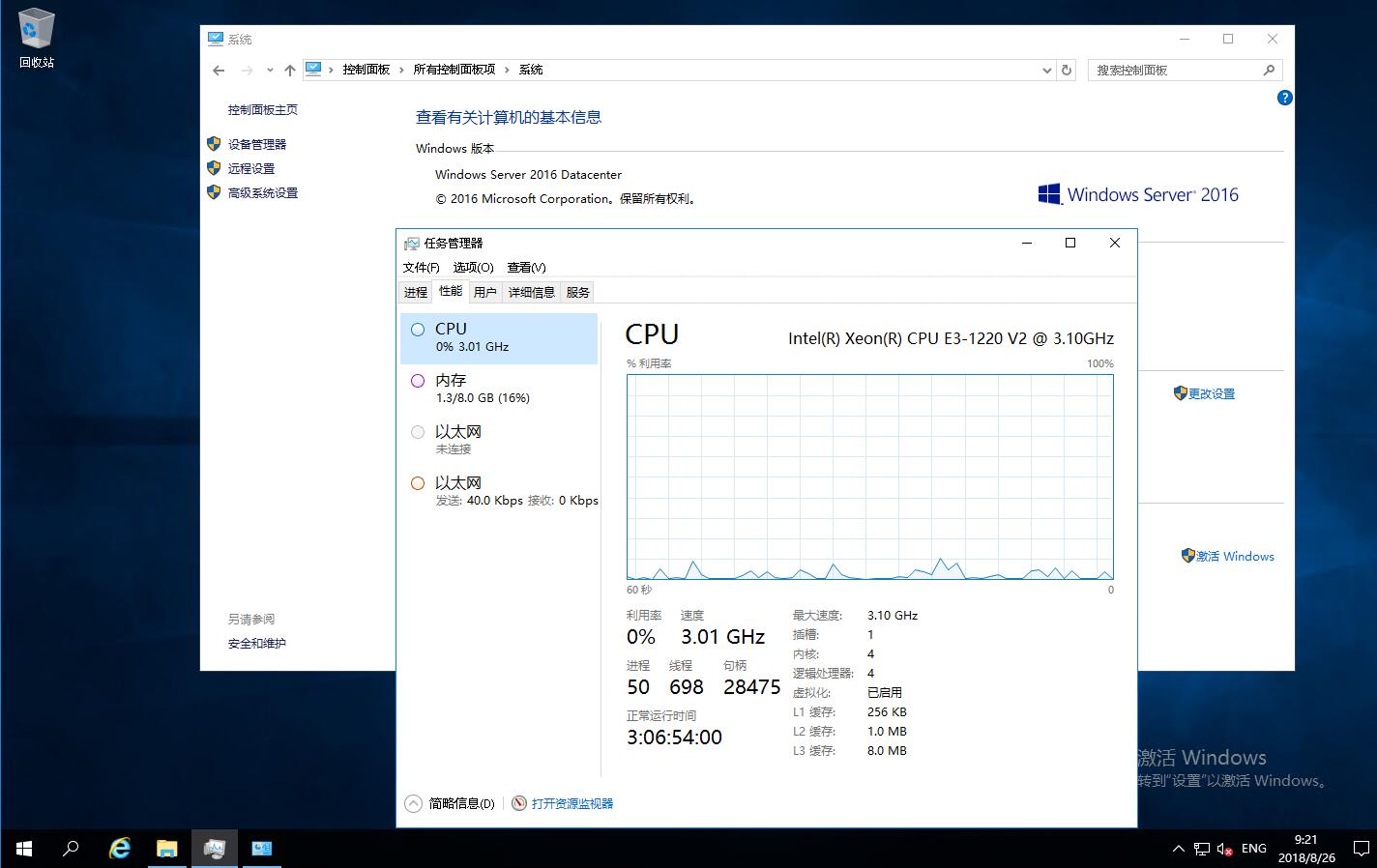Click the computer icon in address bar

313,69
